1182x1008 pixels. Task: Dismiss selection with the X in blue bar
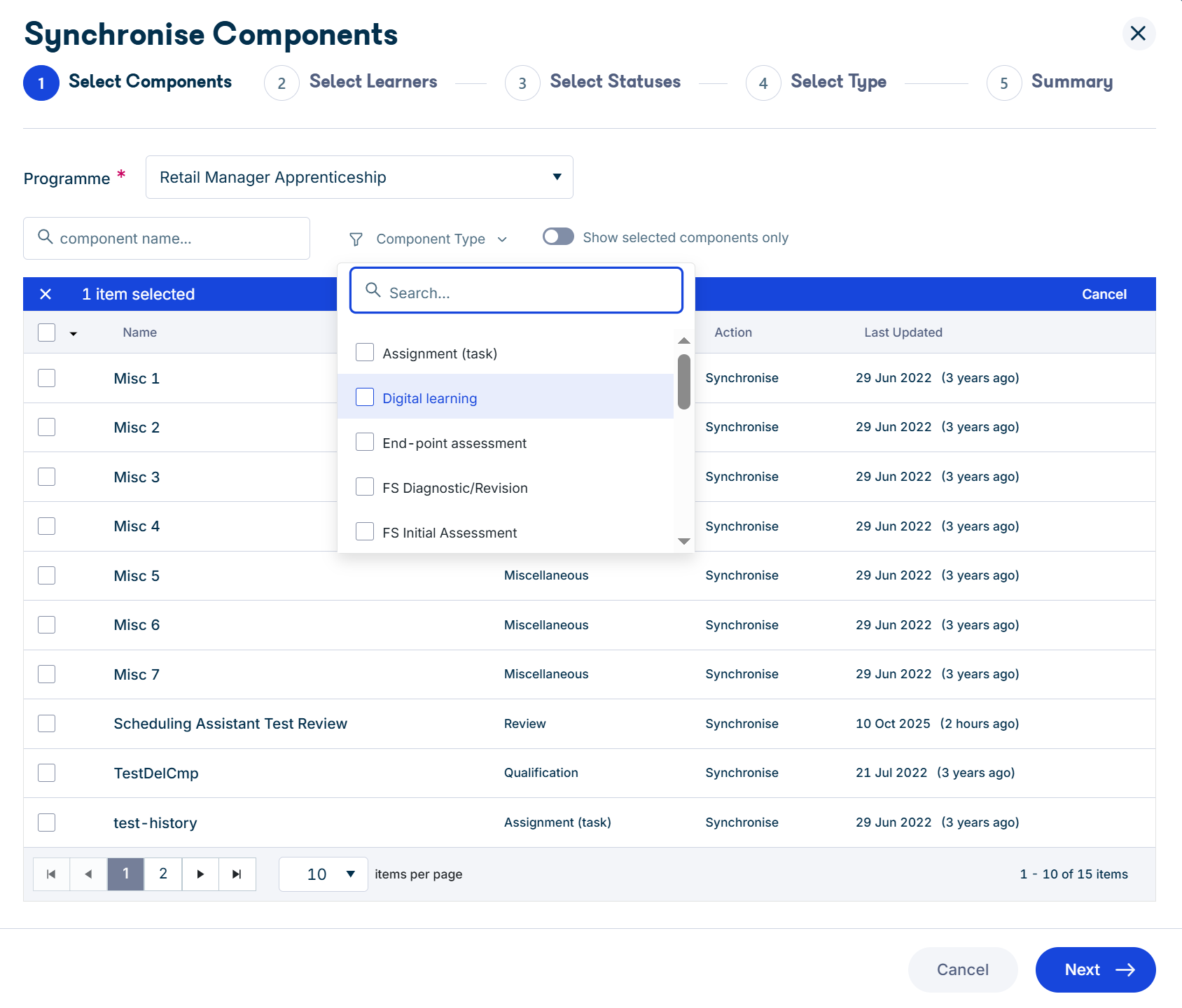[x=46, y=294]
